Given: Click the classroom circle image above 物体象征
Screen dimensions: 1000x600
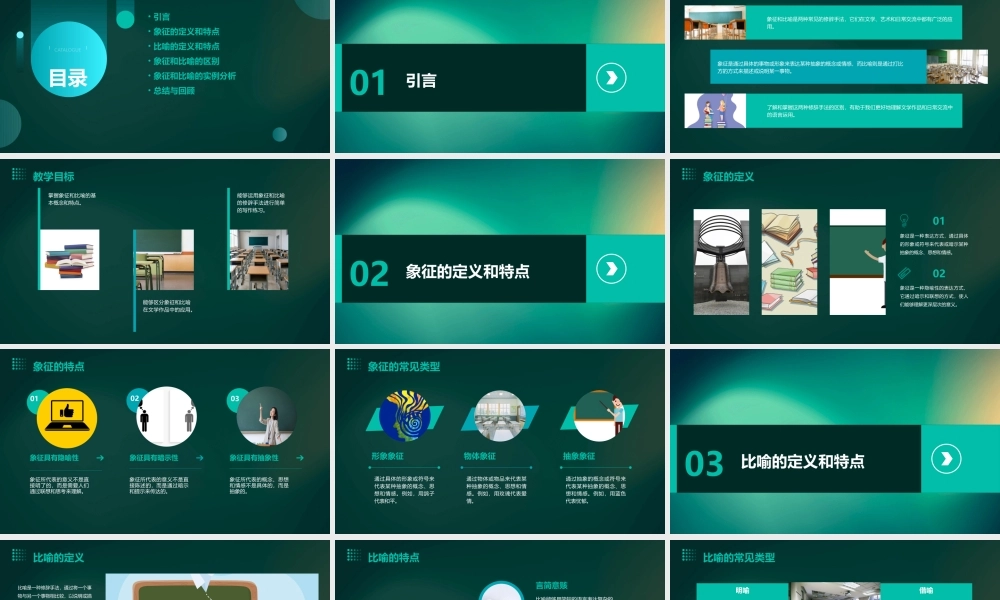Looking at the screenshot, I should click(x=500, y=416).
